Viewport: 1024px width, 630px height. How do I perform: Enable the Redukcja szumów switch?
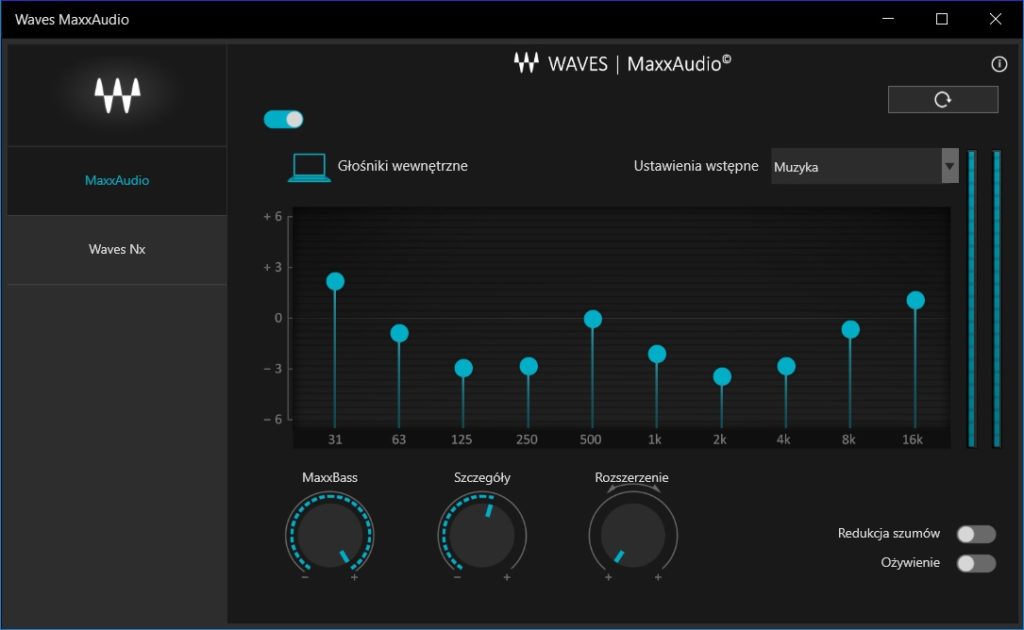pos(976,534)
